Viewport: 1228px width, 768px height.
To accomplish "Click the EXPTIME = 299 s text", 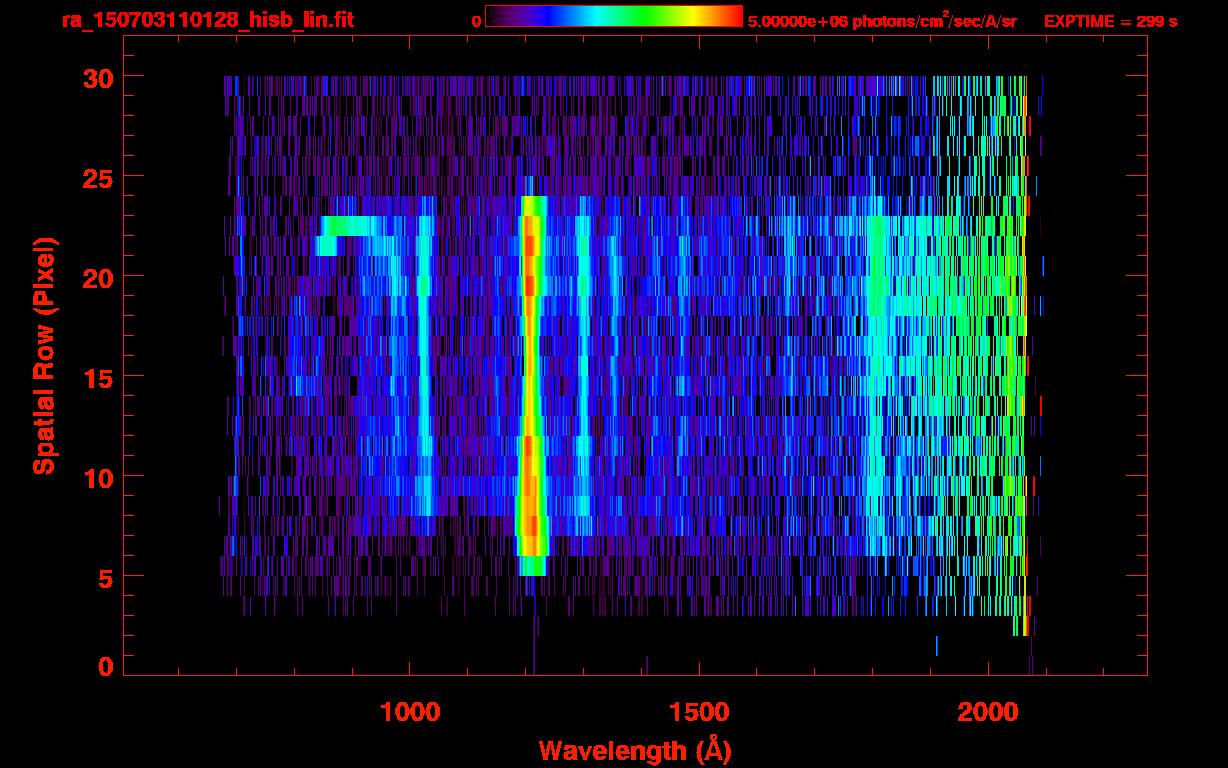I will coord(1110,21).
